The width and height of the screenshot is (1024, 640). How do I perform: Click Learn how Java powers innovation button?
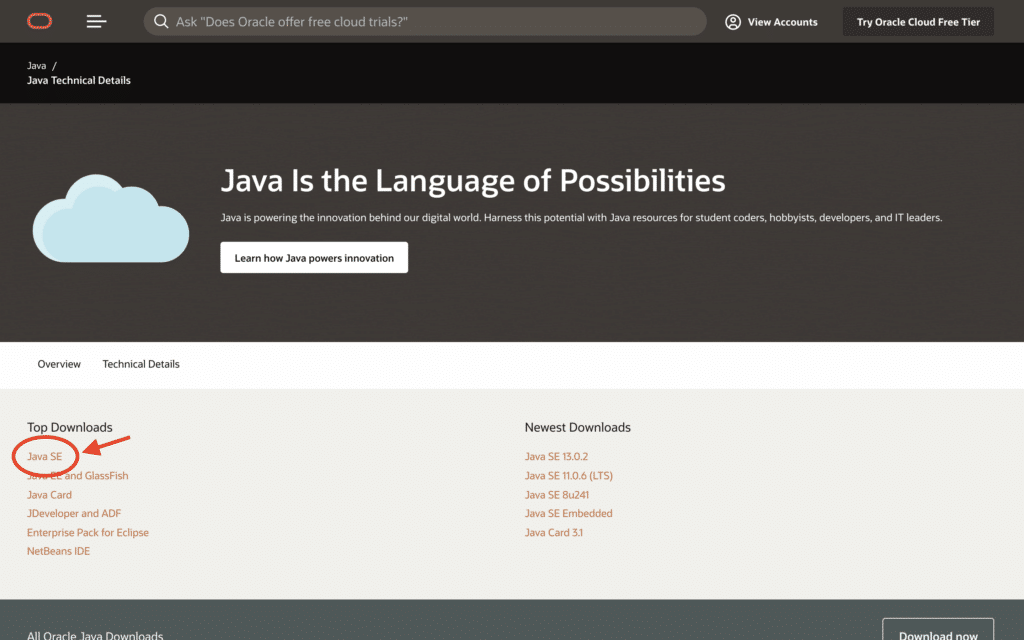(314, 258)
